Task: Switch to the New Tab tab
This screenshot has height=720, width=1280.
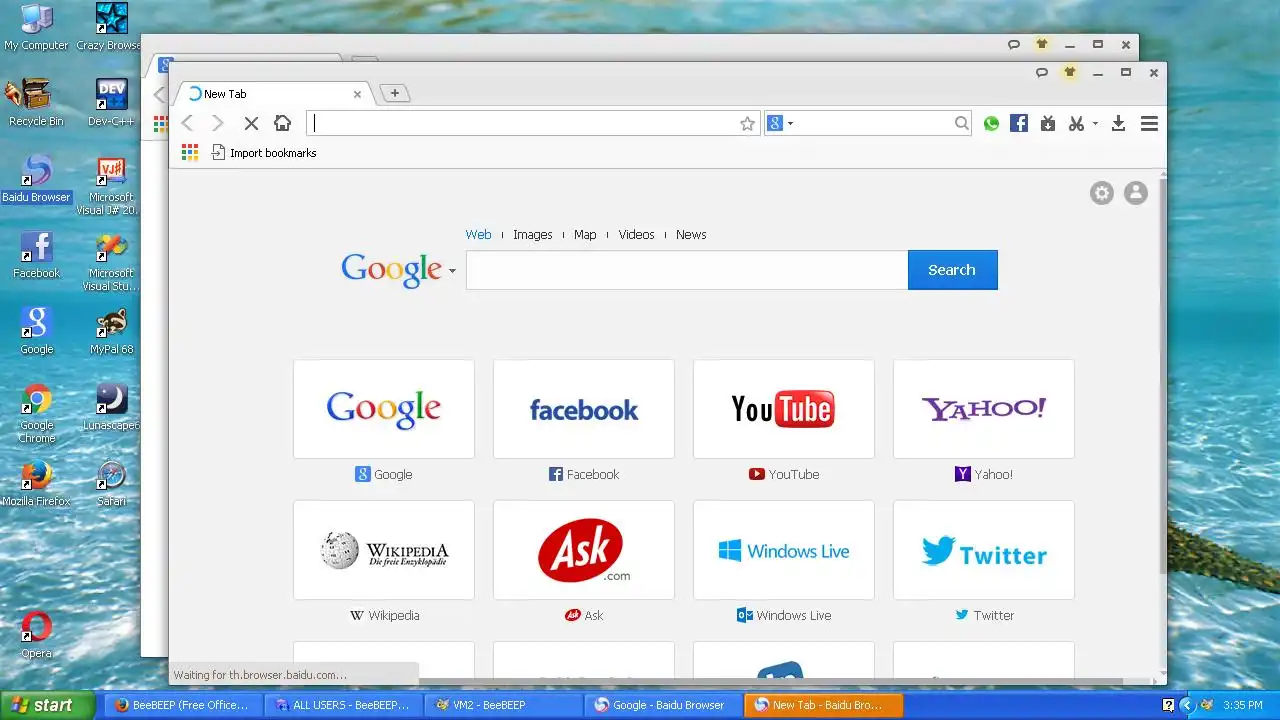Action: 272,94
